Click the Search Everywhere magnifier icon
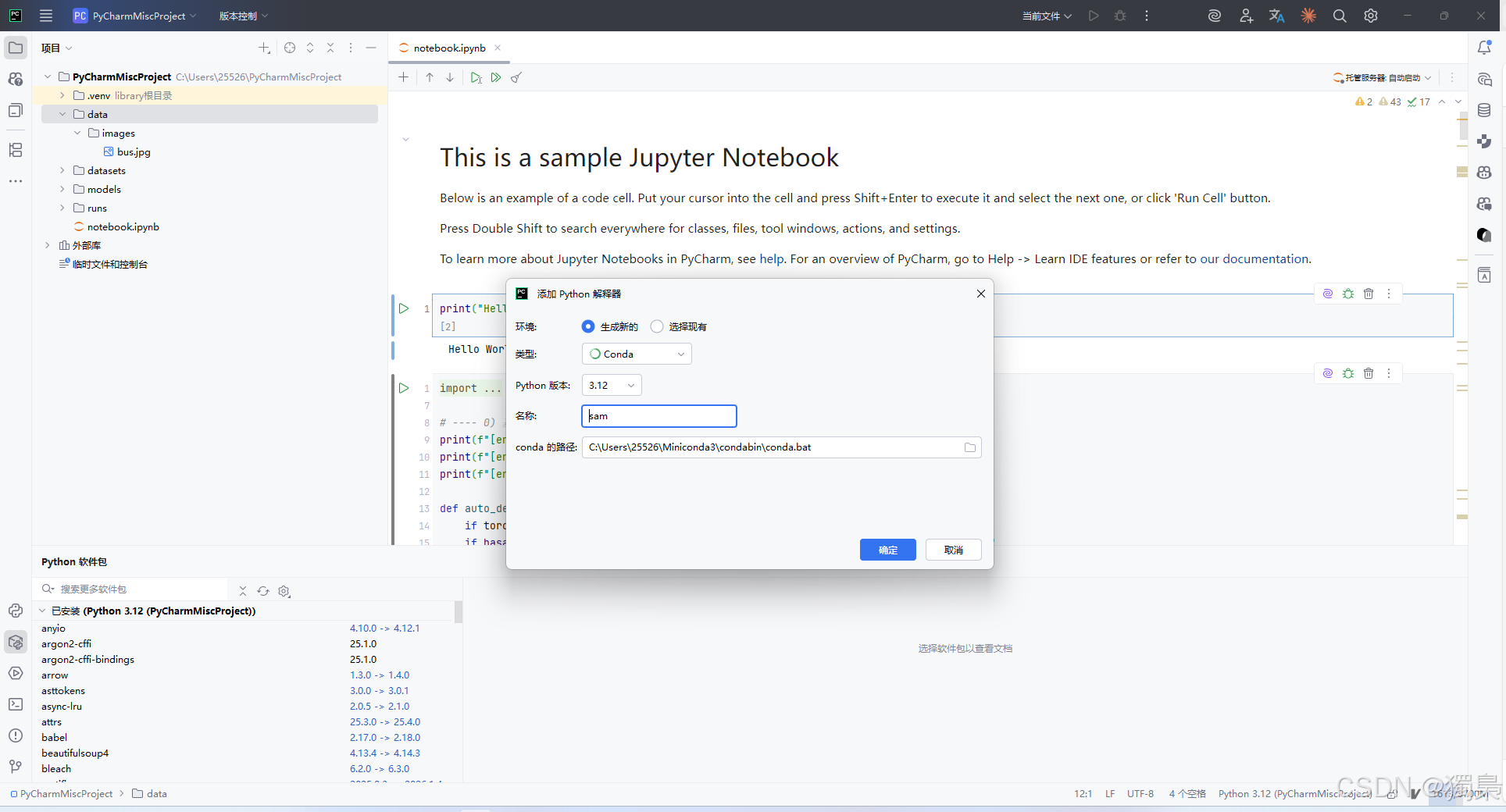The image size is (1506, 812). 1340,16
